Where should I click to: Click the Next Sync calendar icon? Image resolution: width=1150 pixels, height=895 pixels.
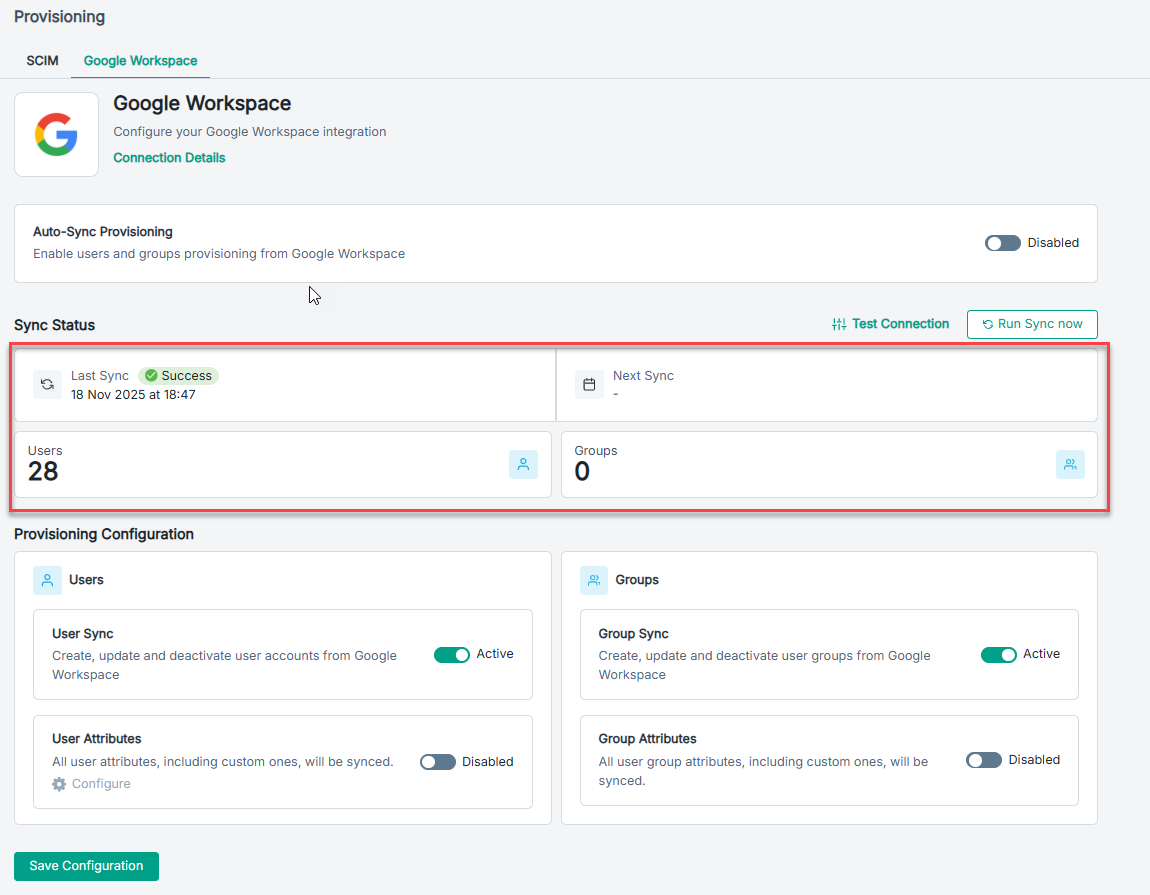point(589,384)
